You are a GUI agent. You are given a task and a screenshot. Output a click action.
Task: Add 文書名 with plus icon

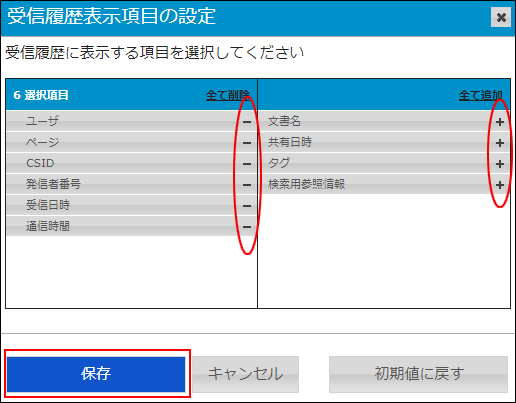(499, 122)
